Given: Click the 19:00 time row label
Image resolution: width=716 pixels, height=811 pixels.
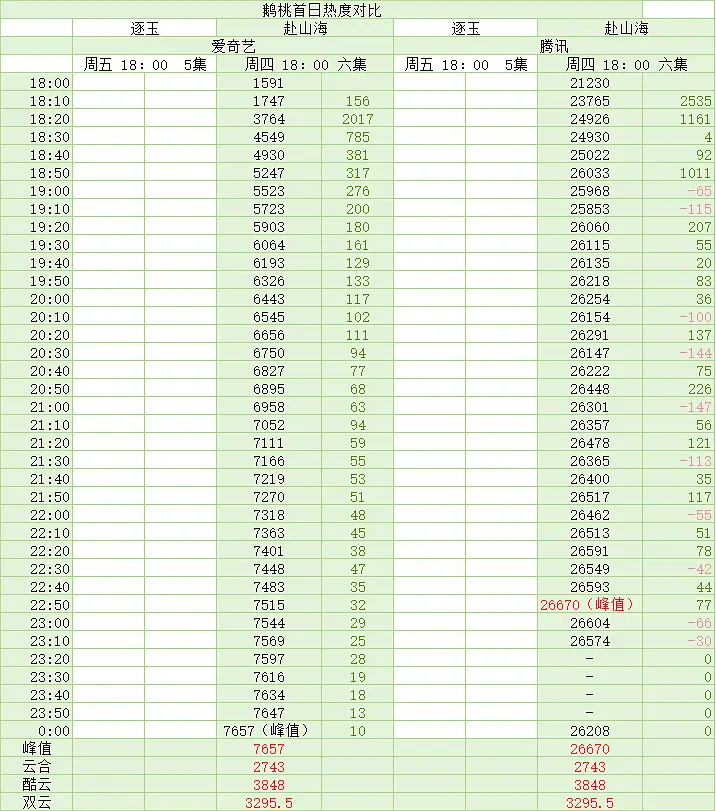Looking at the screenshot, I should [50, 191].
